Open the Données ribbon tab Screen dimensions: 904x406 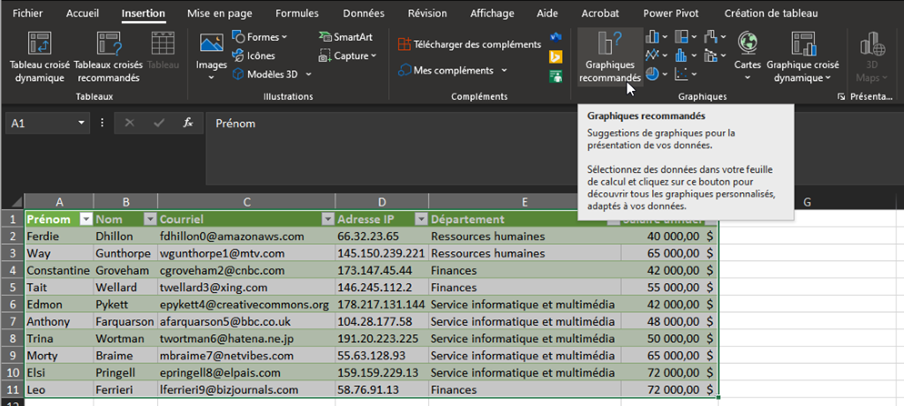pyautogui.click(x=363, y=14)
